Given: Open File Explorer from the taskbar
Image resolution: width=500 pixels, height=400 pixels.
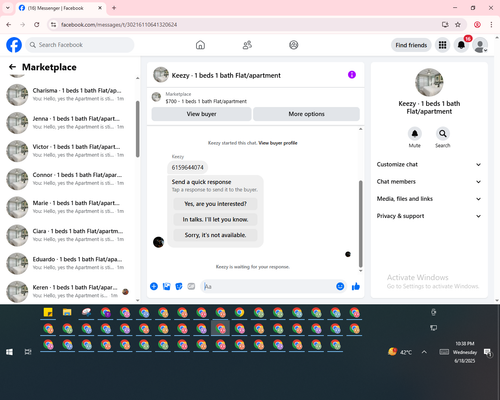Looking at the screenshot, I should [x=67, y=312].
